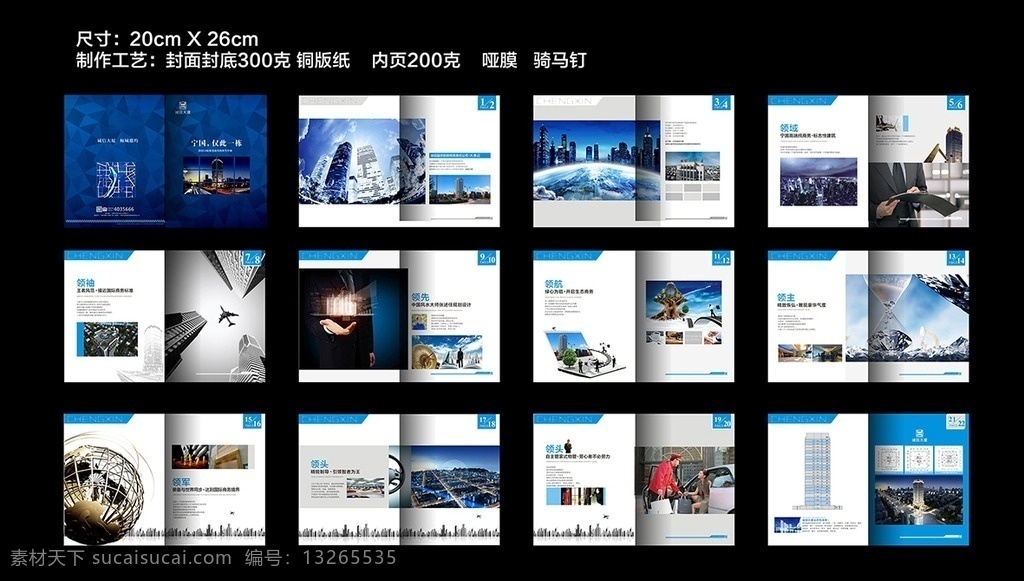Select the pages 21/22 back spread

click(868, 479)
